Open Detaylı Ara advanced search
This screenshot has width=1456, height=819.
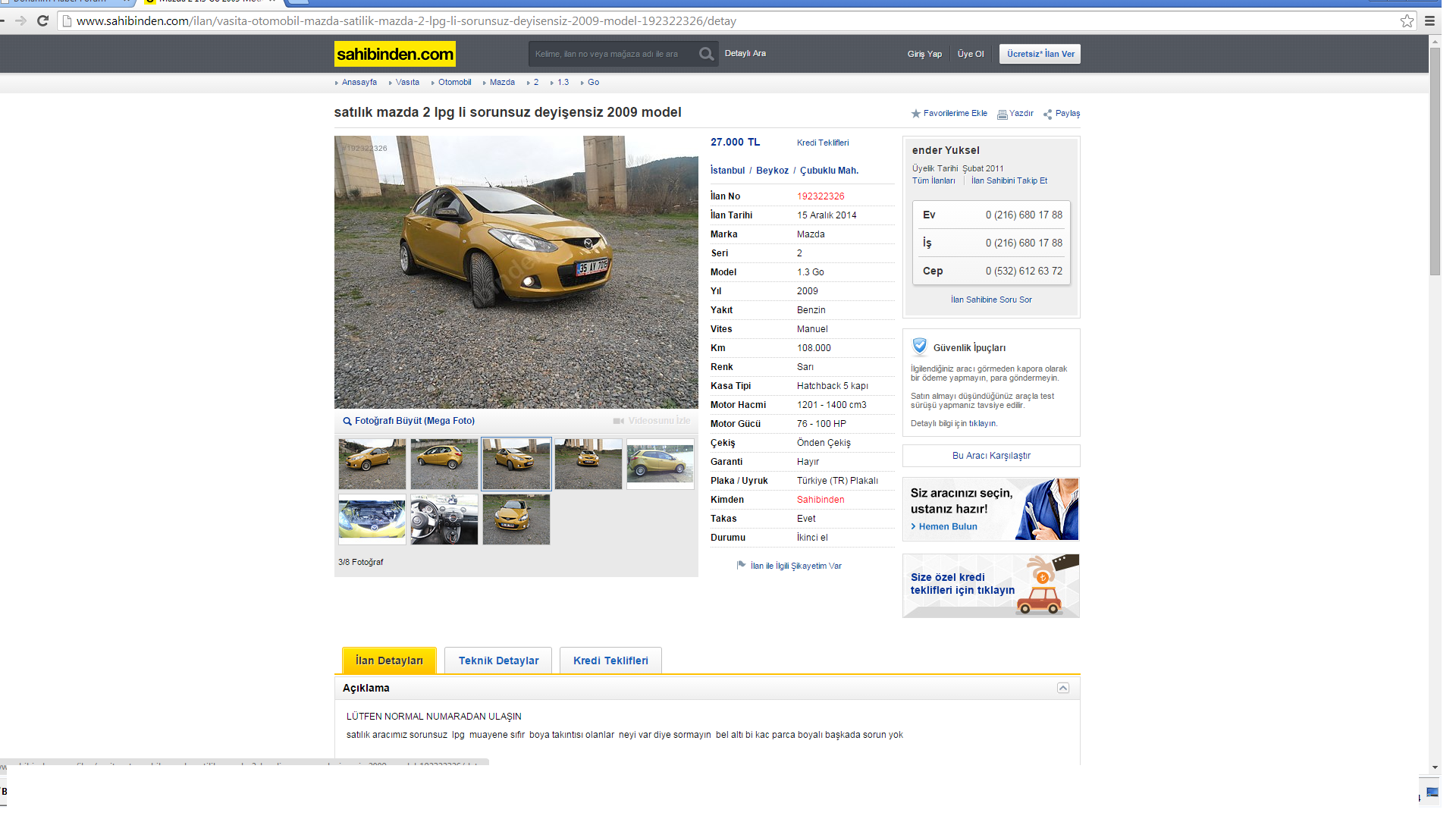(745, 53)
